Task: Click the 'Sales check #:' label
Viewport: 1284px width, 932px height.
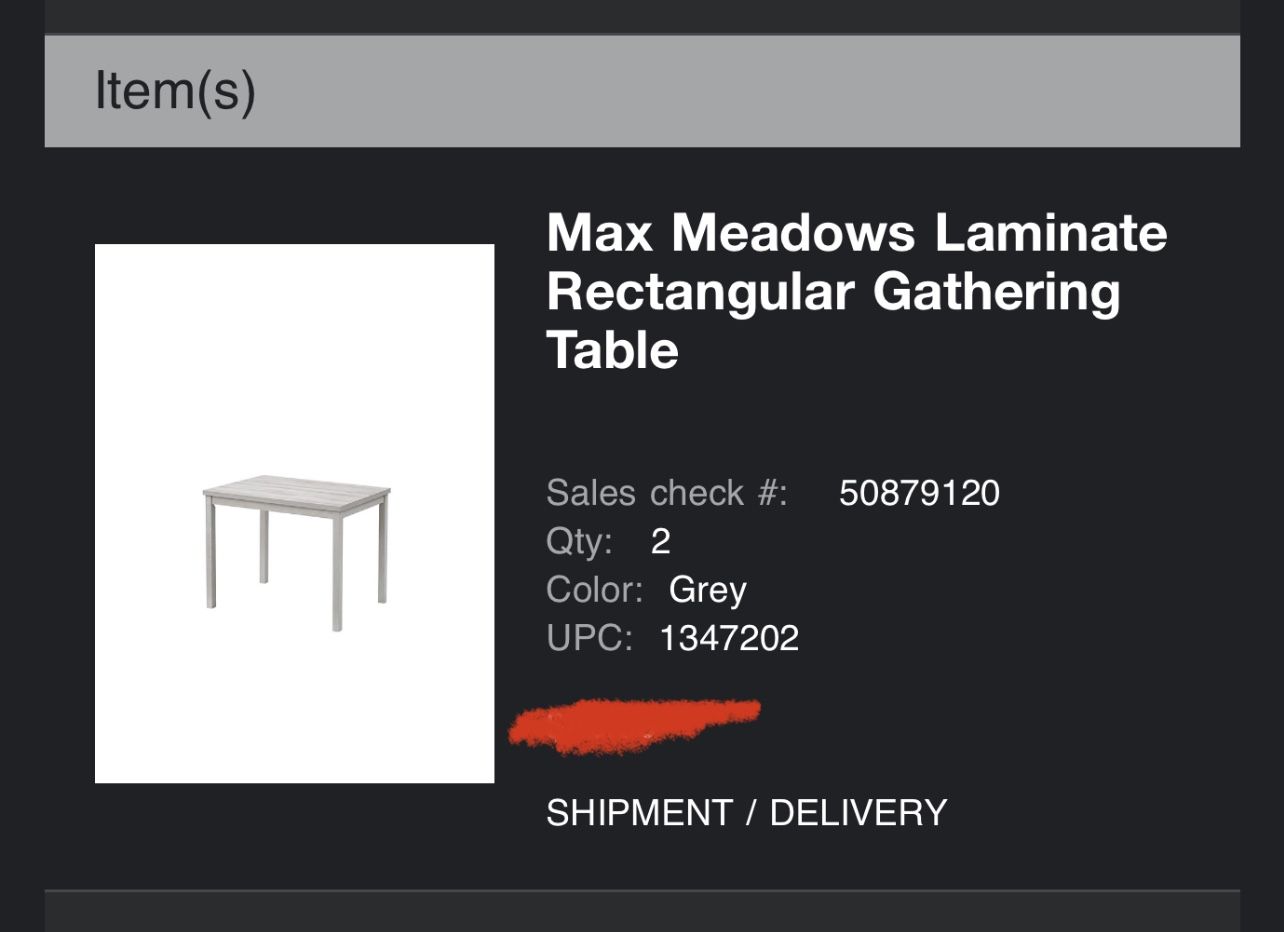Action: (667, 493)
